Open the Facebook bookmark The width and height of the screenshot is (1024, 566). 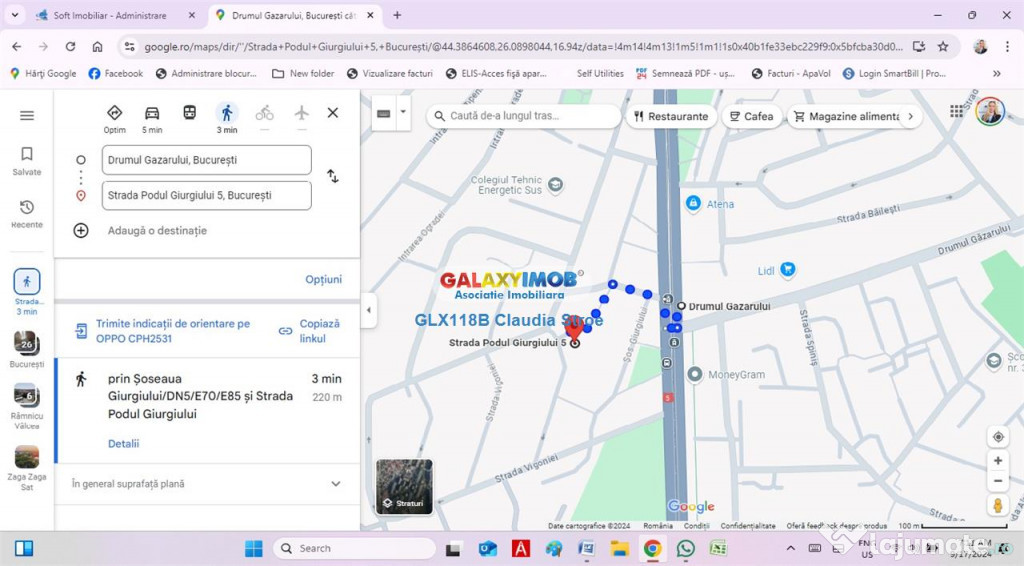116,74
